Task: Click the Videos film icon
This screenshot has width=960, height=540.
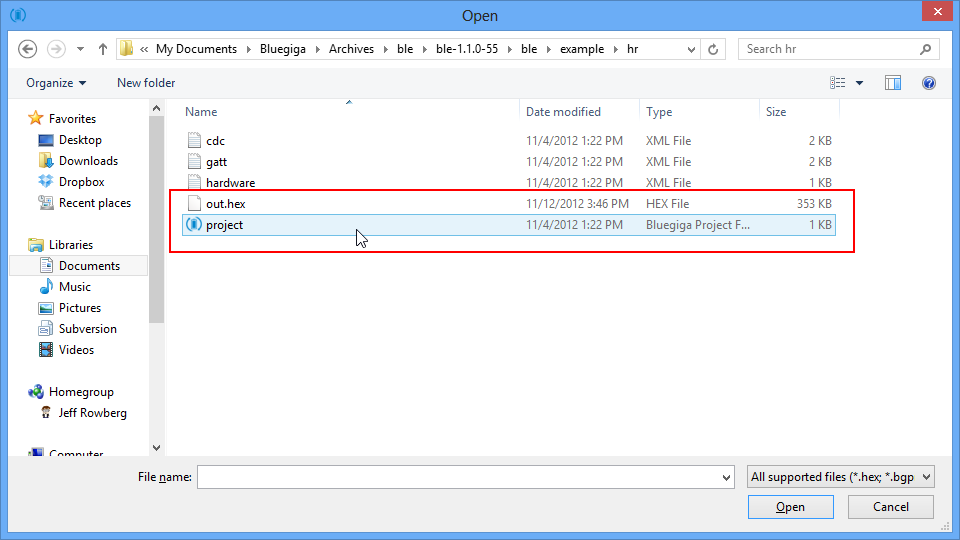Action: [46, 350]
